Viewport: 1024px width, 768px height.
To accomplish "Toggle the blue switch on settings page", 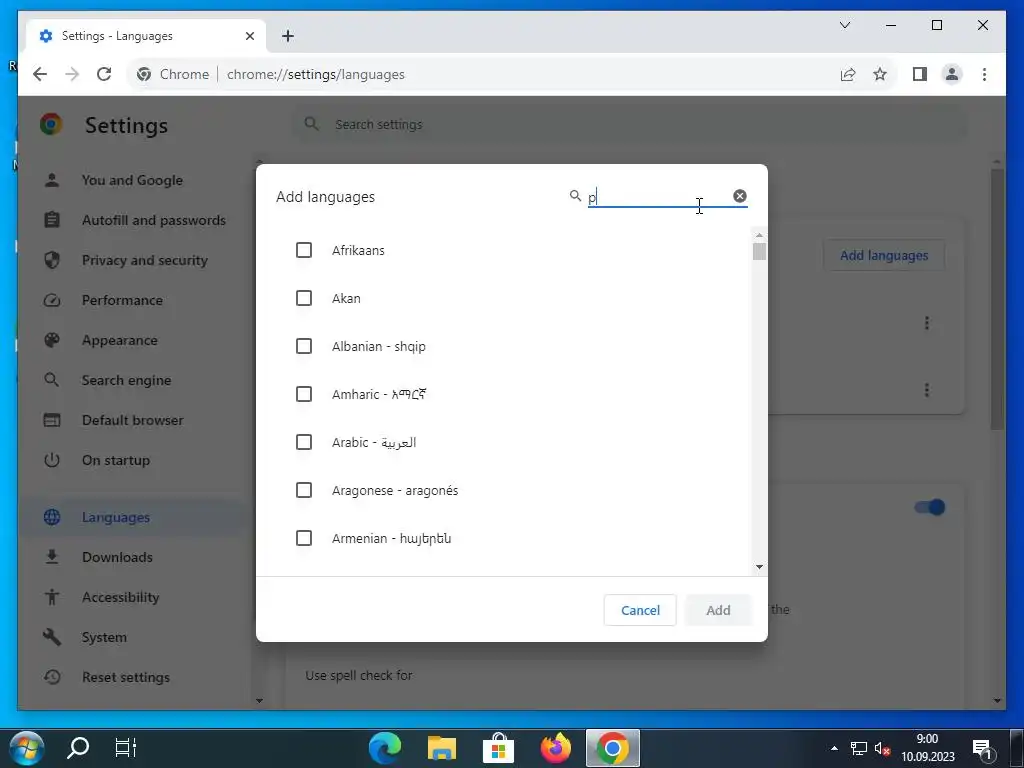I will click(931, 507).
